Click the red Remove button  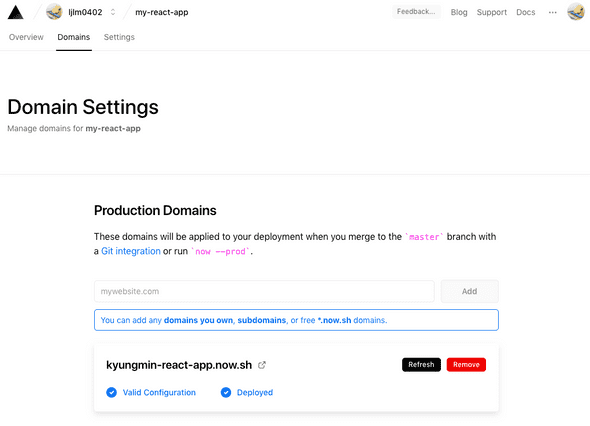tap(466, 365)
